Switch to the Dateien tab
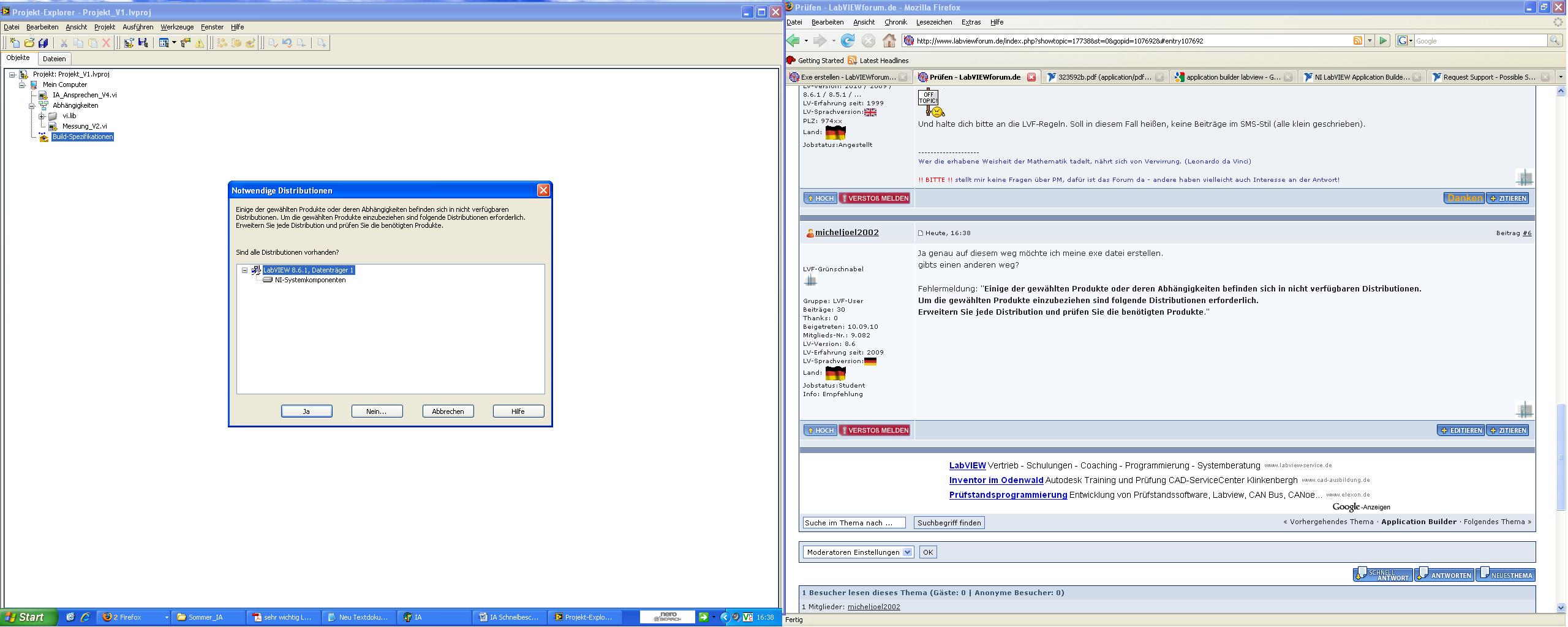This screenshot has height=627, width=1568. coord(55,59)
